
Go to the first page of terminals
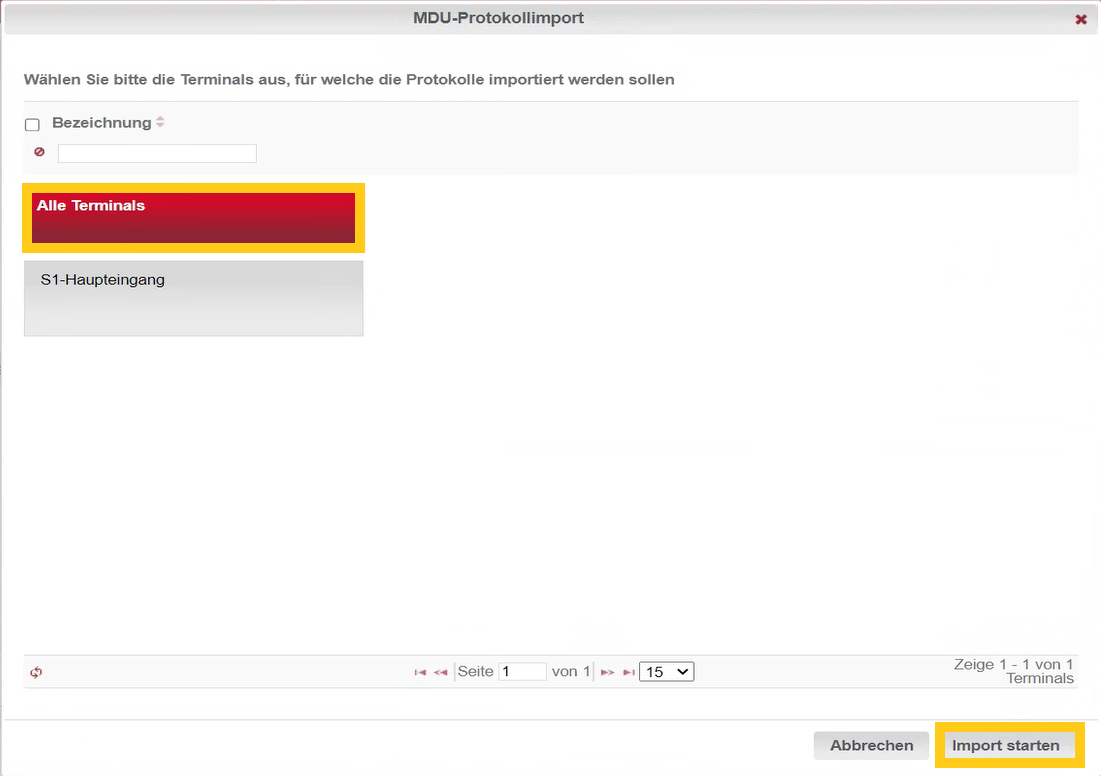[x=420, y=673]
